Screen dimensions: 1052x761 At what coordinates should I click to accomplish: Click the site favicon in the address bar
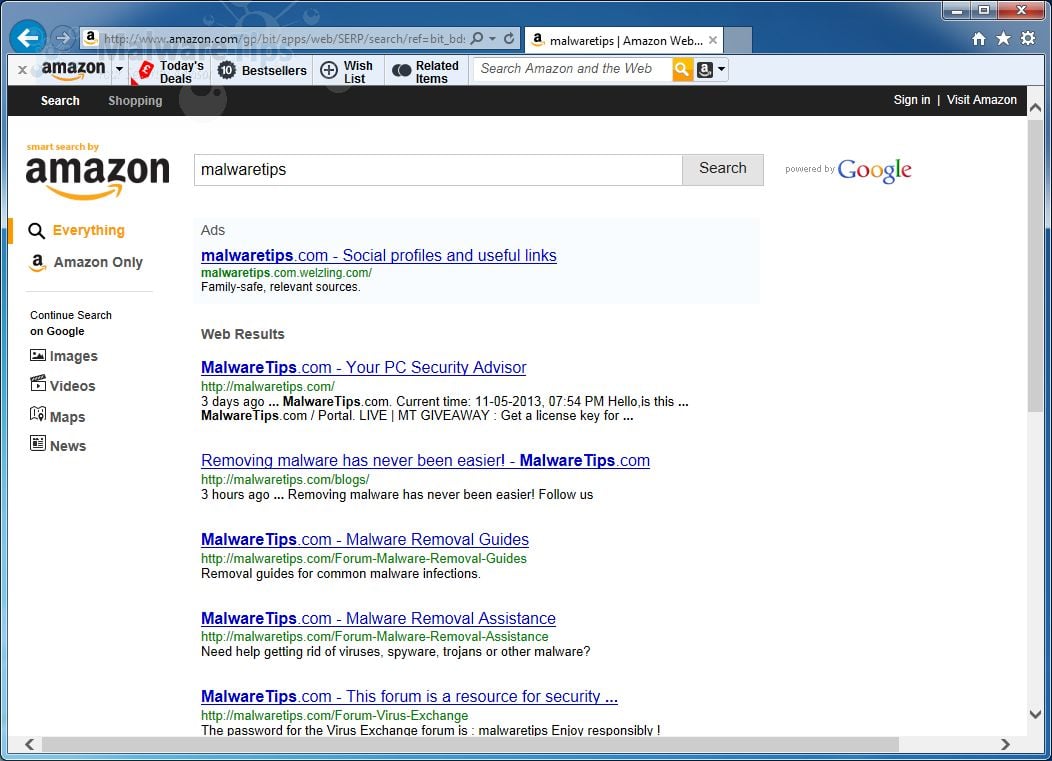pyautogui.click(x=91, y=38)
